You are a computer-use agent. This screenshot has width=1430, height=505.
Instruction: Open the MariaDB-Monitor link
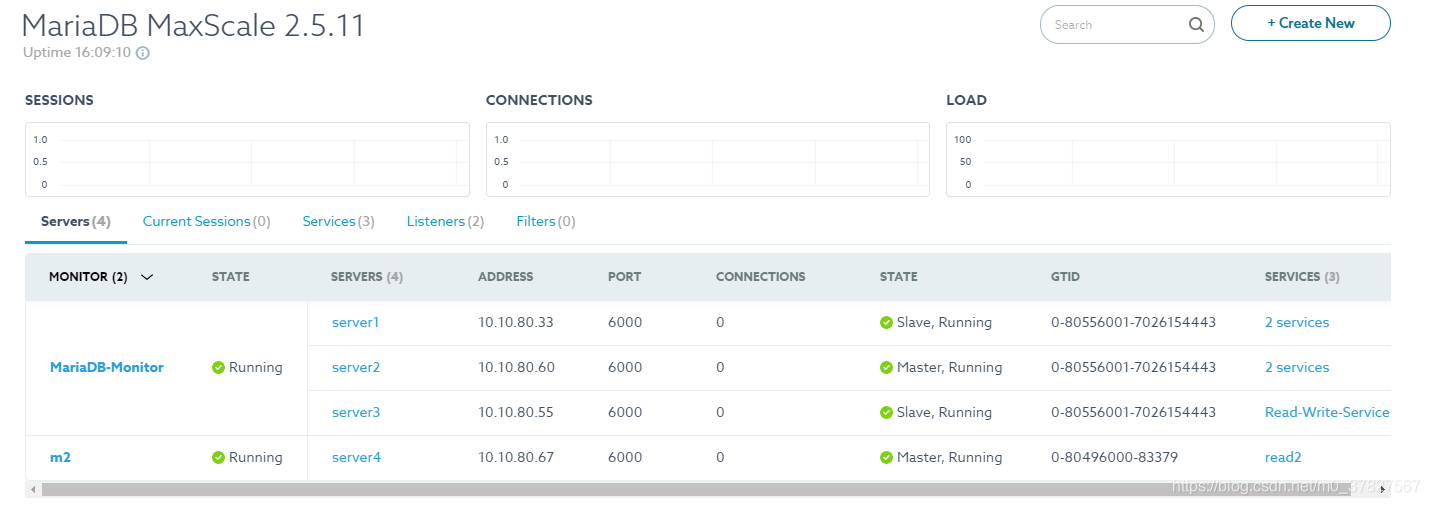pos(107,367)
